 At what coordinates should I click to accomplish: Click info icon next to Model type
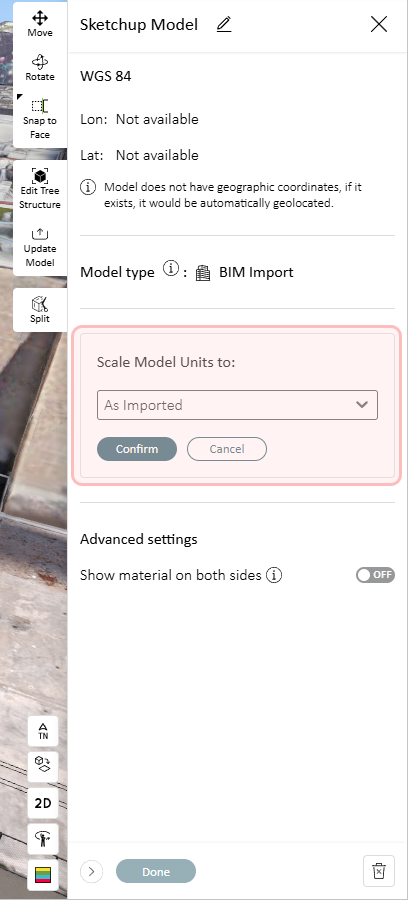[x=170, y=268]
